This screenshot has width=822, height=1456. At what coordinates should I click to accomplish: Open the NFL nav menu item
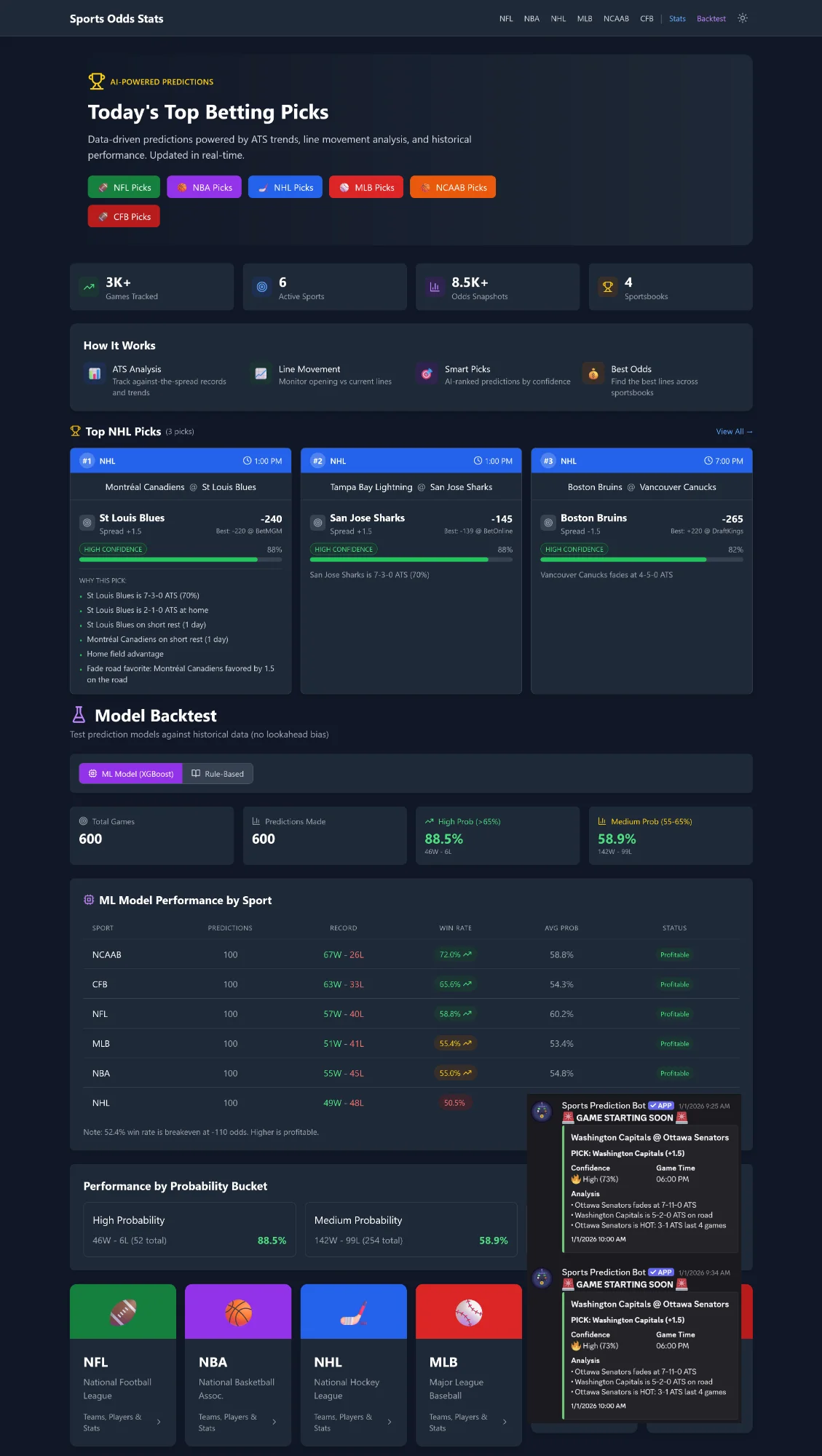click(506, 19)
